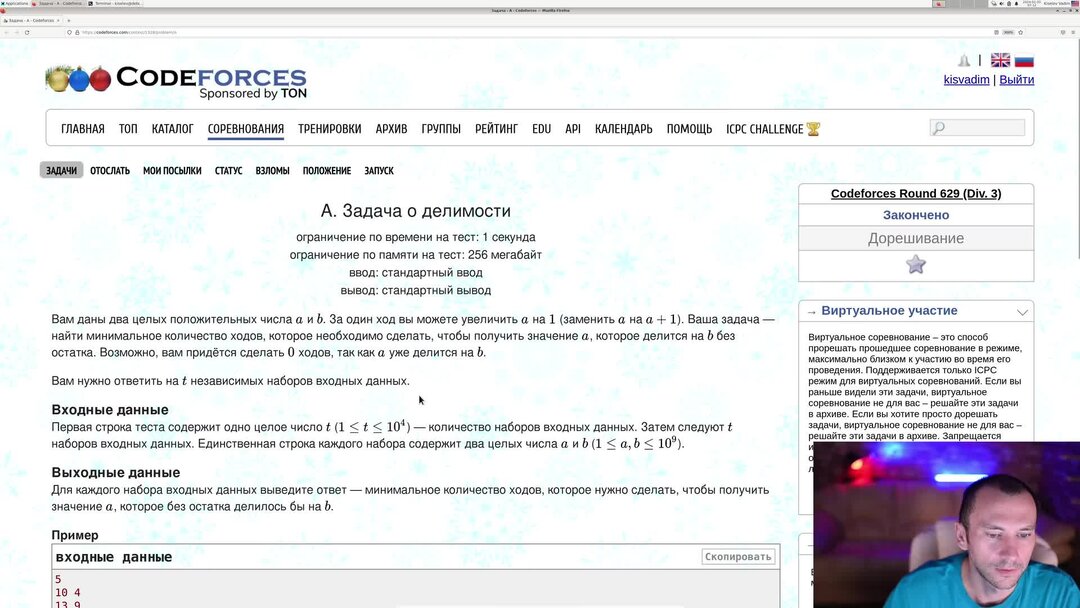This screenshot has width=1080, height=608.
Task: Open Codeforces Round 629 (Div. 3) link
Action: tap(916, 193)
